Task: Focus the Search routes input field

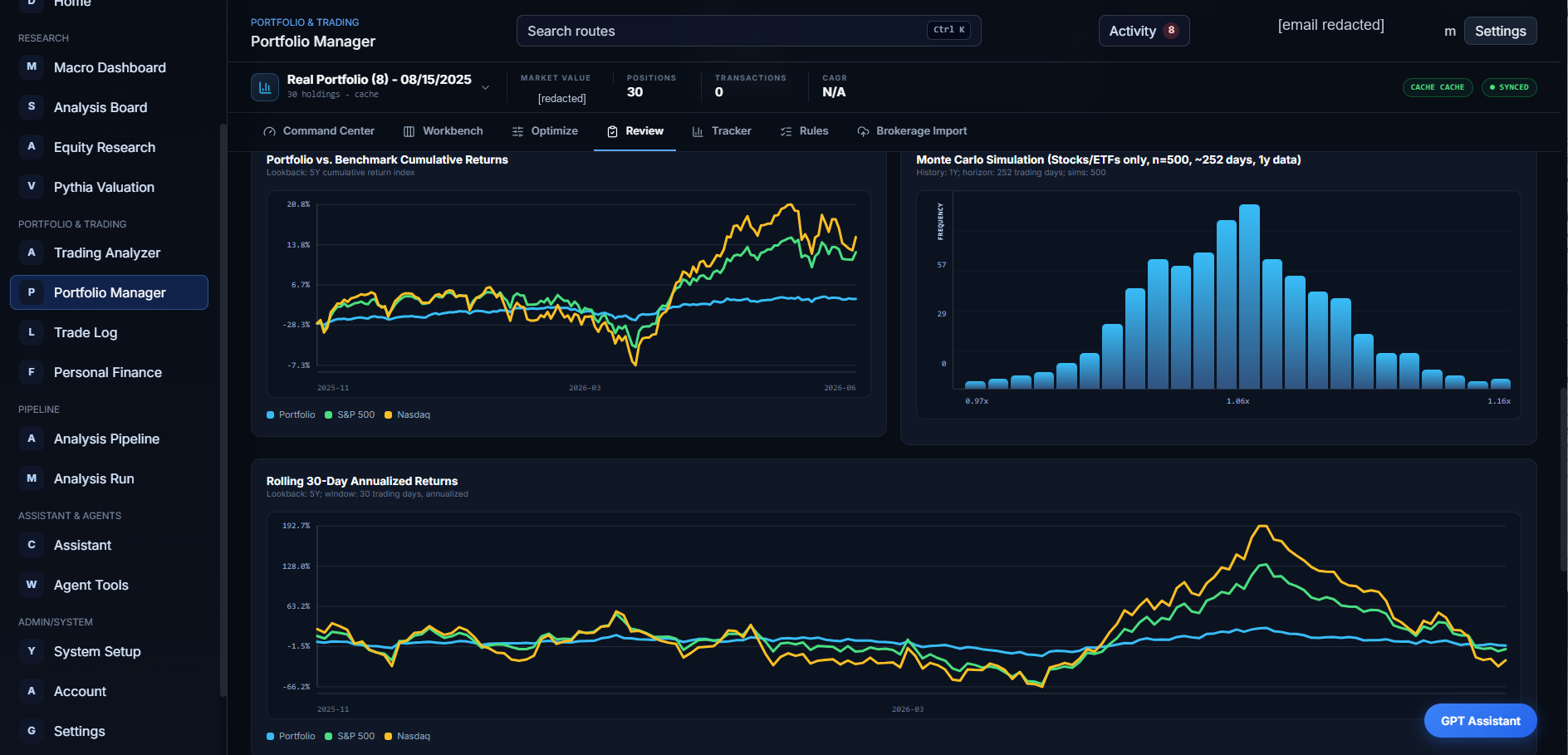Action: [748, 31]
